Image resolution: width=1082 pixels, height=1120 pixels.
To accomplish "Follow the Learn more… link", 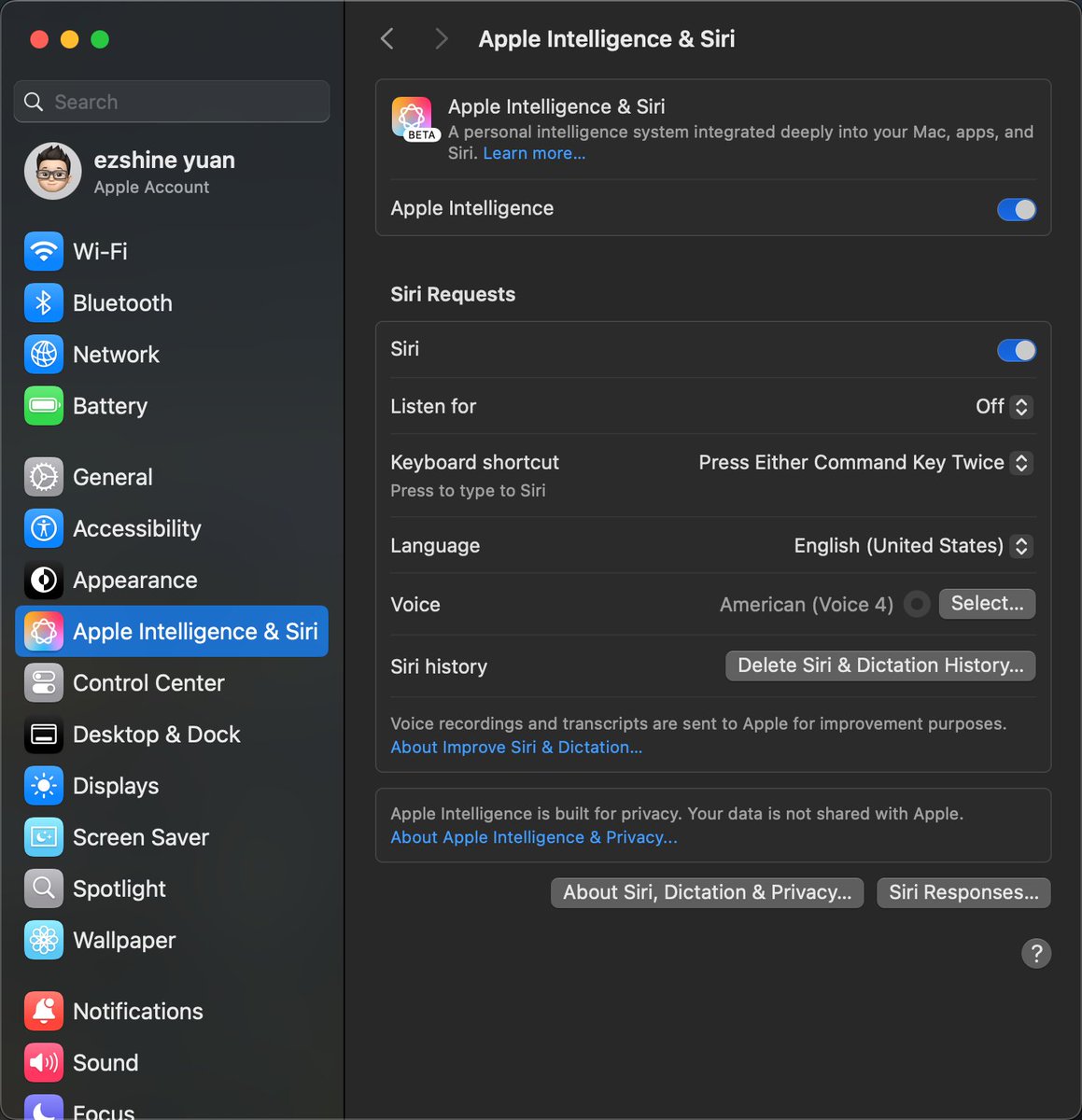I will click(x=534, y=153).
